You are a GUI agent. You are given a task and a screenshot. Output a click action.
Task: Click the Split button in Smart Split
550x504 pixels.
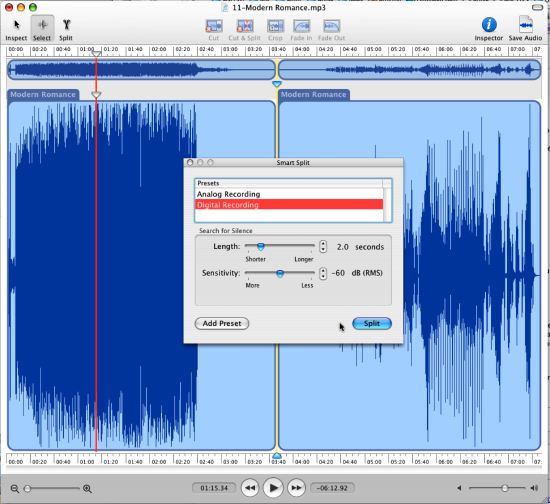click(x=372, y=323)
